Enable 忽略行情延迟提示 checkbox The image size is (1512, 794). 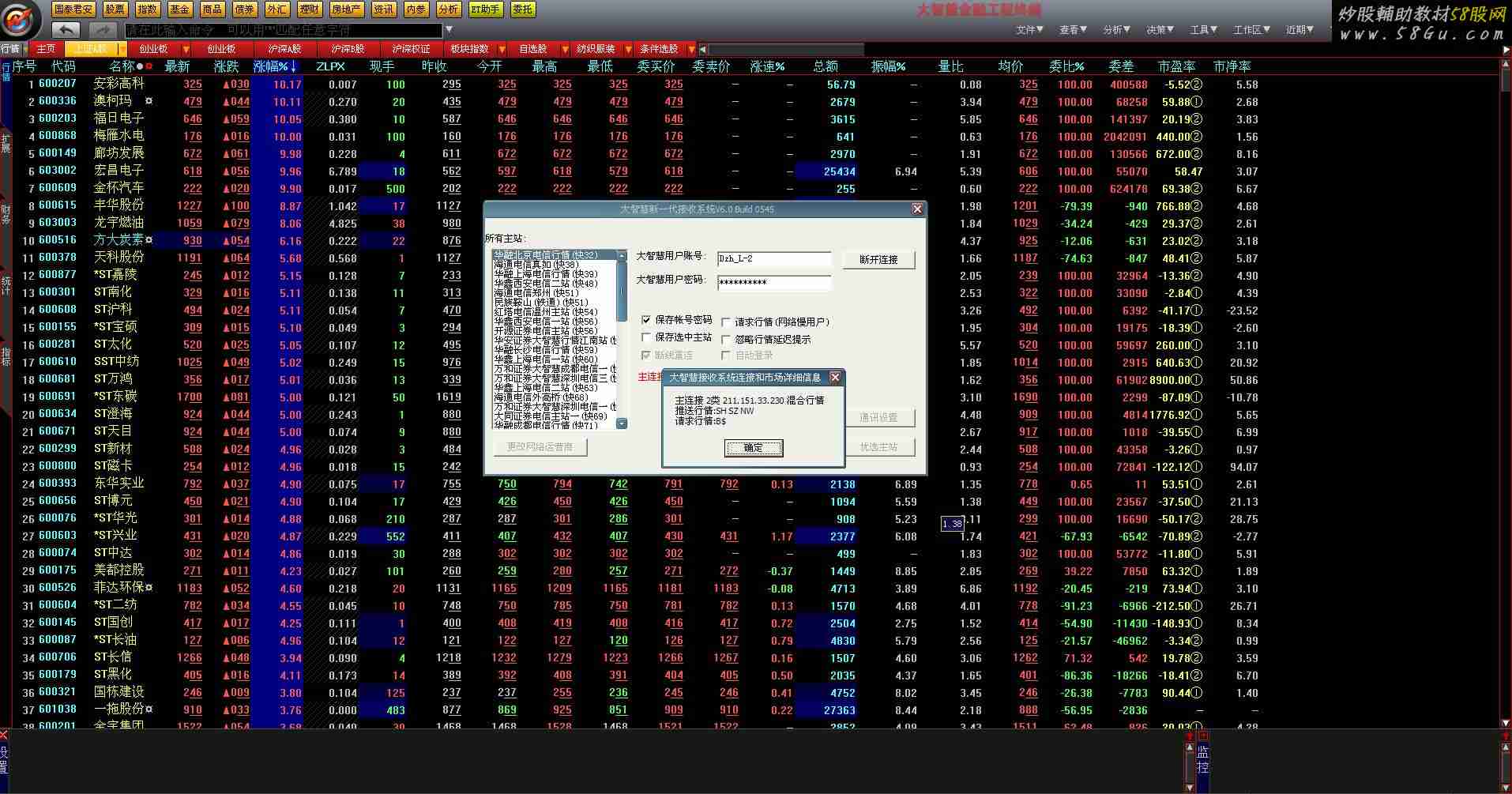click(x=726, y=339)
